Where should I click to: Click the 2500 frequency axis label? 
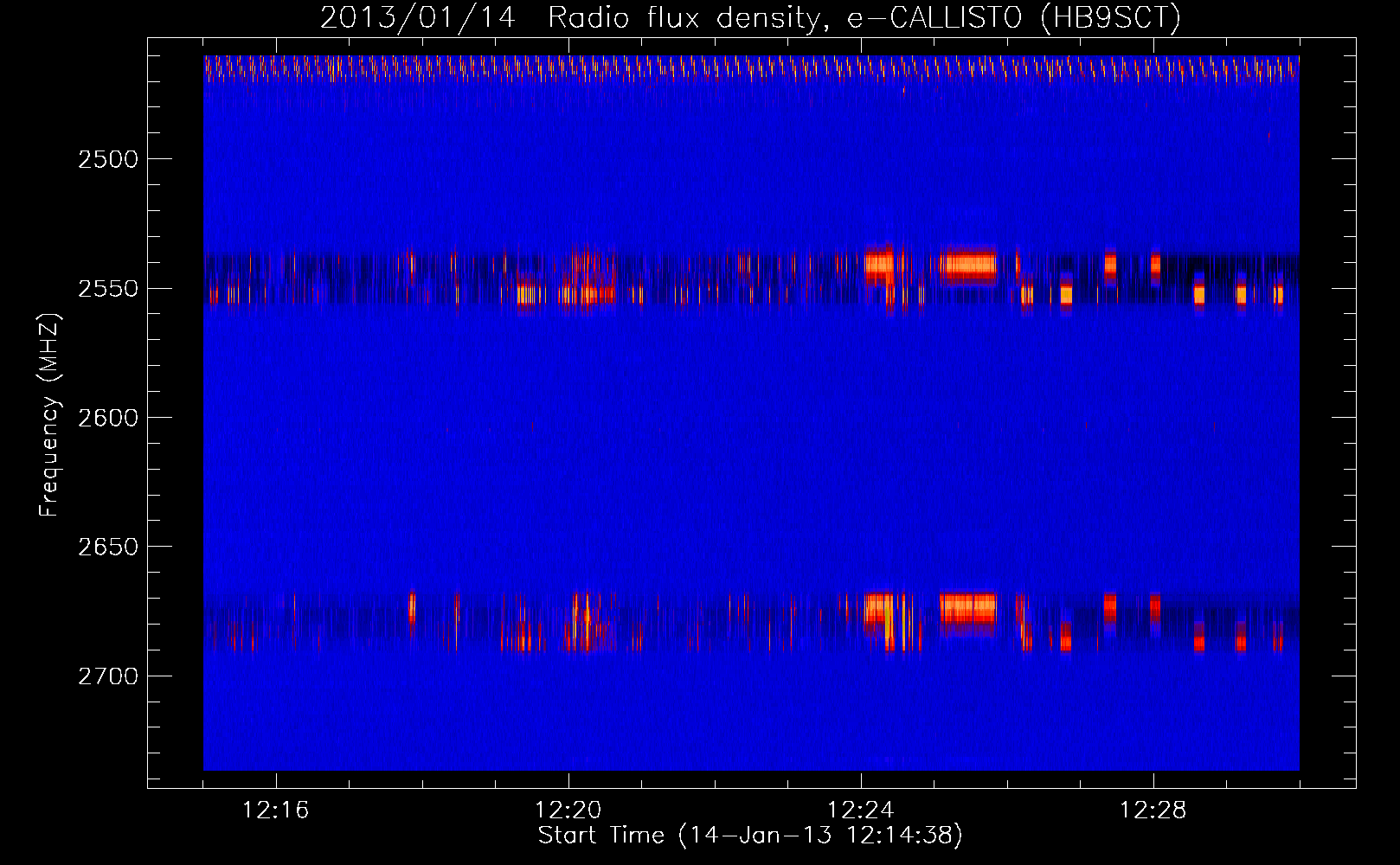click(x=107, y=159)
